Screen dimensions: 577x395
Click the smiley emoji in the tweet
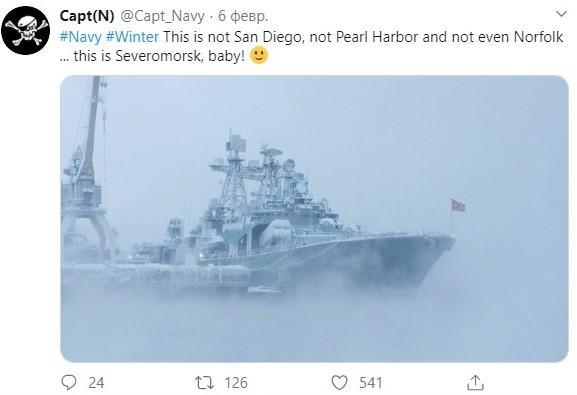click(x=259, y=55)
